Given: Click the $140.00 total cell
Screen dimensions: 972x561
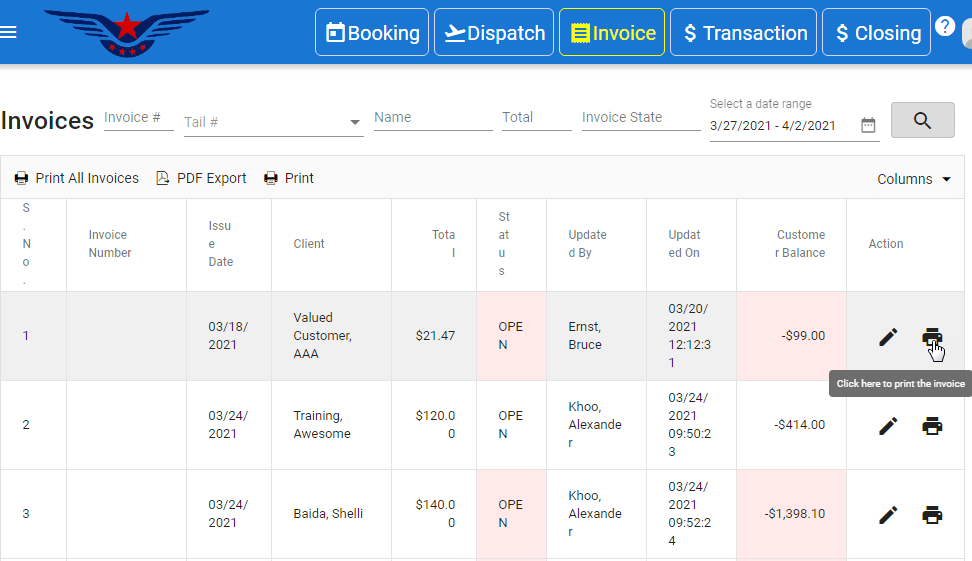Looking at the screenshot, I should (435, 513).
